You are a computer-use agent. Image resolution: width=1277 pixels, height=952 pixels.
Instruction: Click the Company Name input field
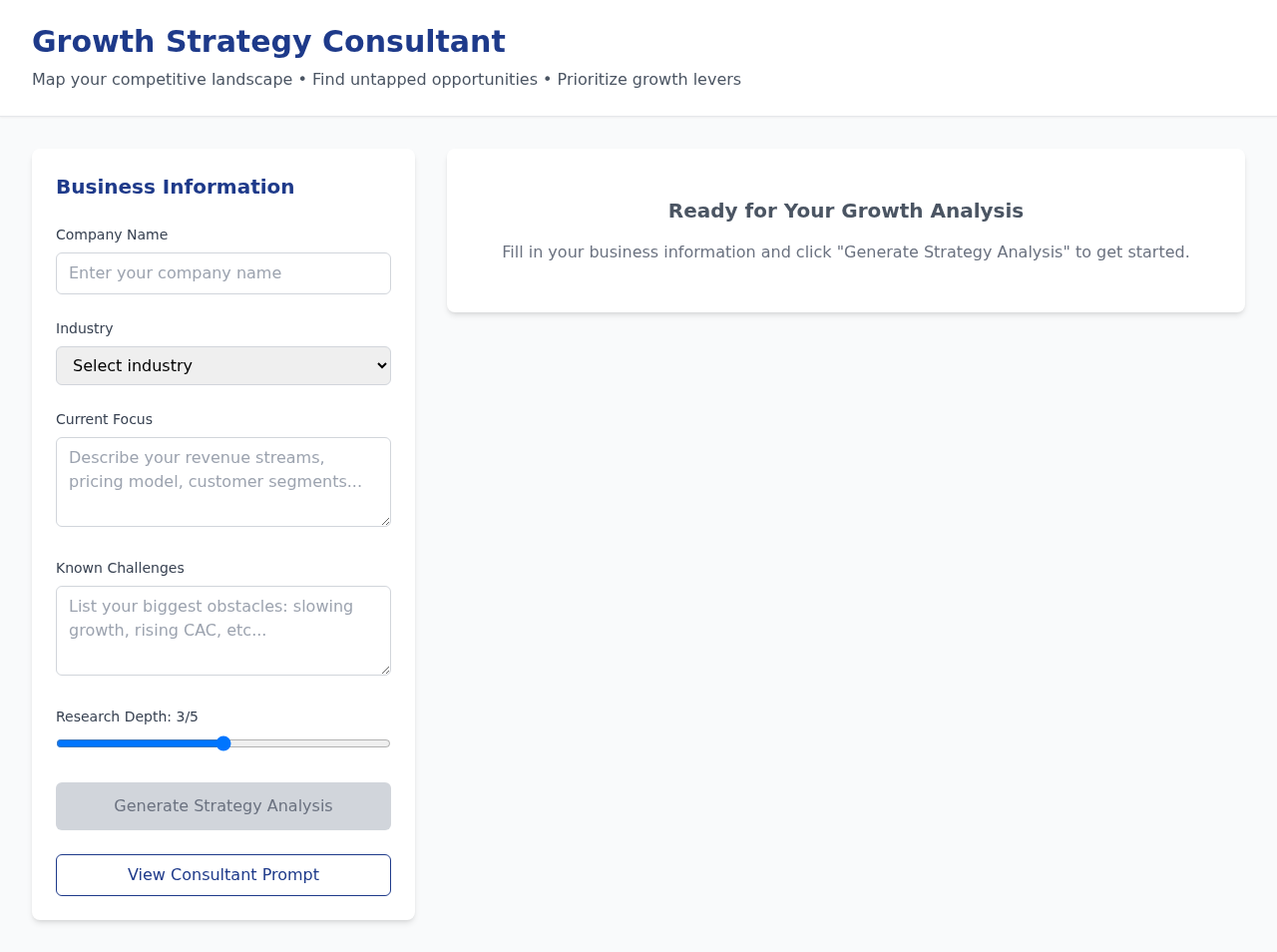[x=222, y=272]
